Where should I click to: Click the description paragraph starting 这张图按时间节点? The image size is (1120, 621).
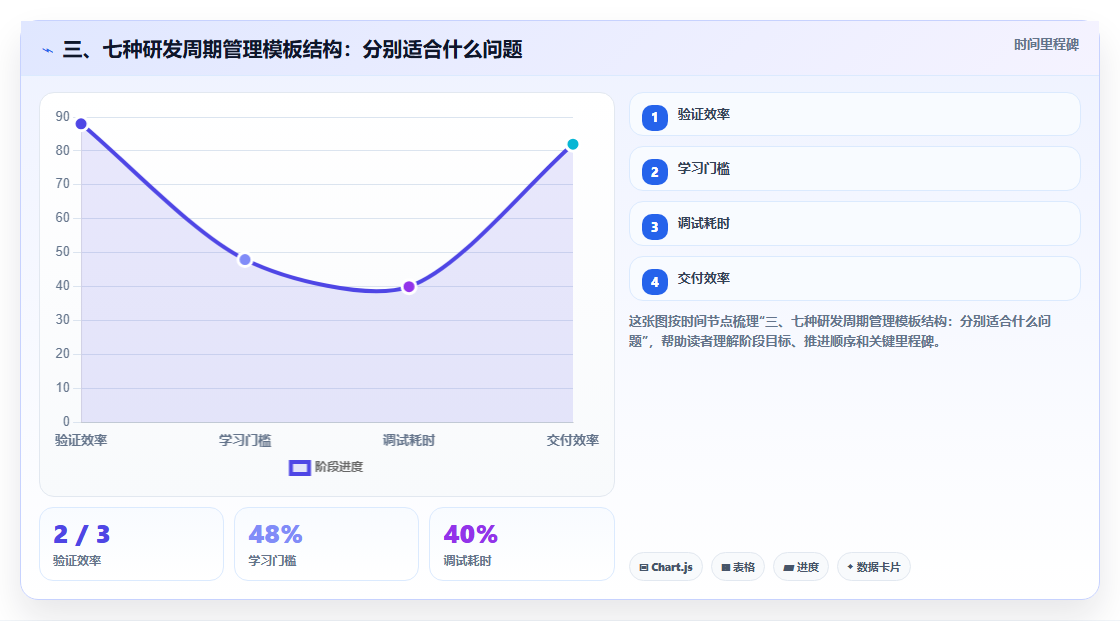840,331
